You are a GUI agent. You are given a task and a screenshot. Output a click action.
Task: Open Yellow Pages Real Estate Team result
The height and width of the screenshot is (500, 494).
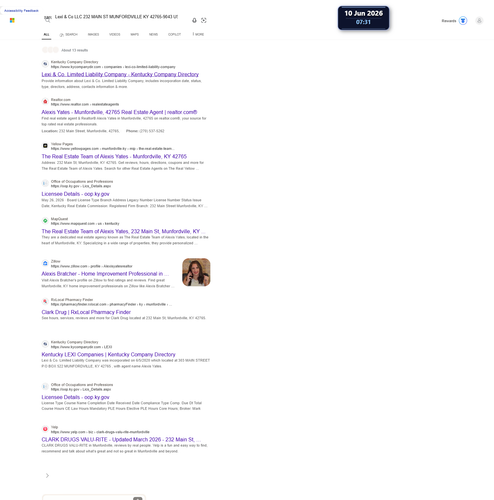(114, 156)
